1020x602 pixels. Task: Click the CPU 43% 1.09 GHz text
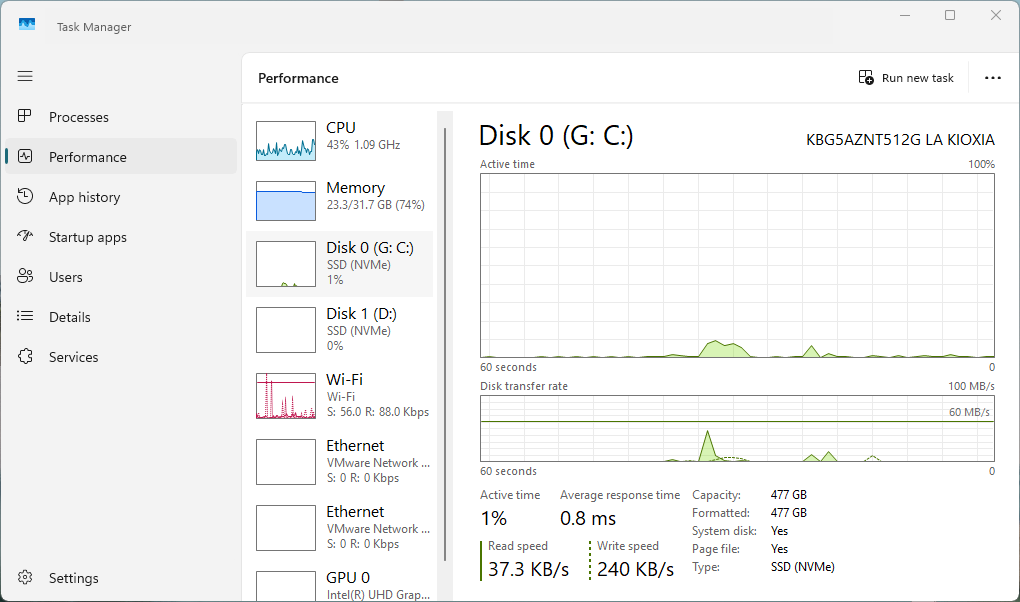pyautogui.click(x=363, y=144)
